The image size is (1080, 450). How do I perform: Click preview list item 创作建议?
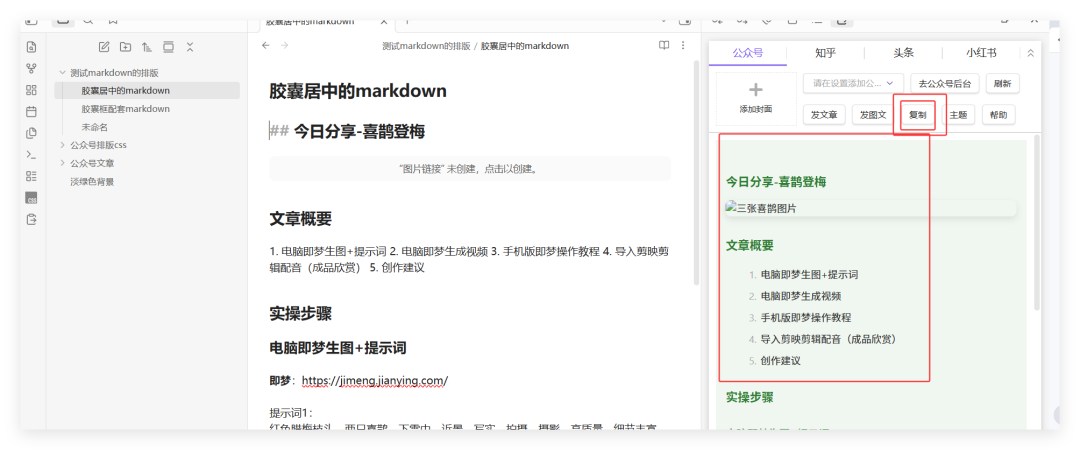click(780, 360)
